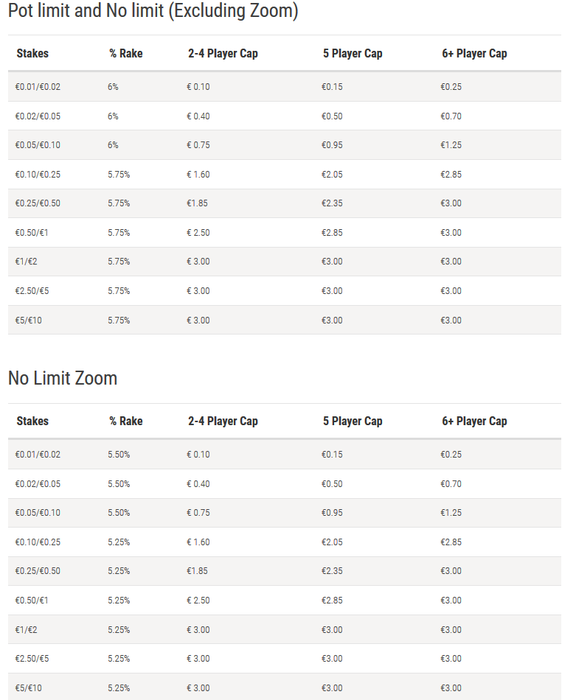Click the €0.01/€0.02 stakes cell in Zoom table

pyautogui.click(x=38, y=454)
